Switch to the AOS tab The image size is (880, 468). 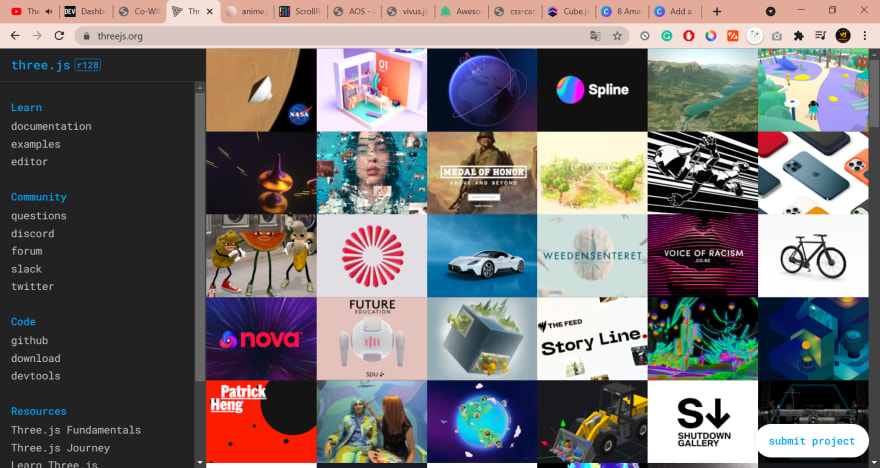click(354, 12)
